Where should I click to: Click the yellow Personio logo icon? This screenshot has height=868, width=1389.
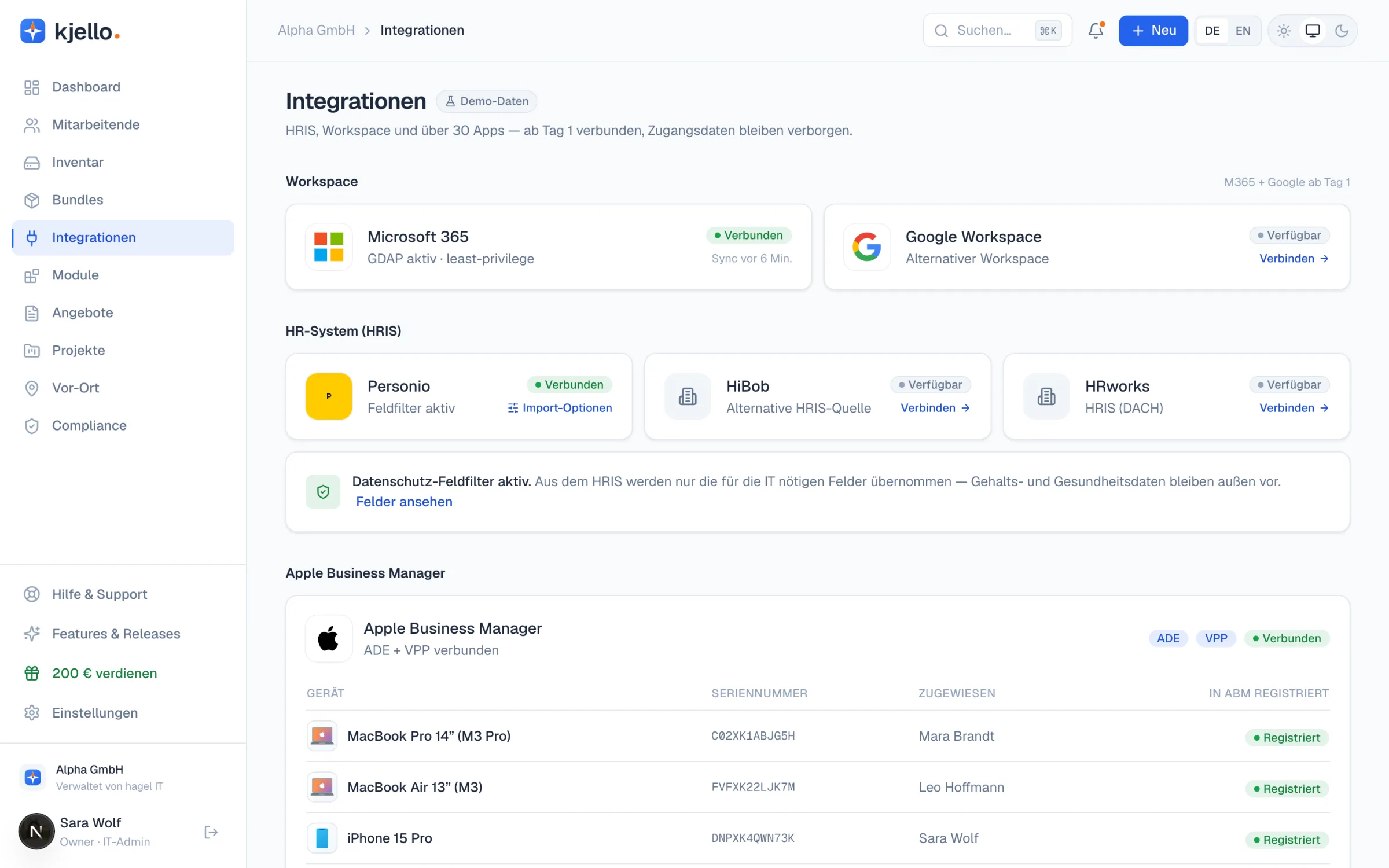[x=329, y=396]
